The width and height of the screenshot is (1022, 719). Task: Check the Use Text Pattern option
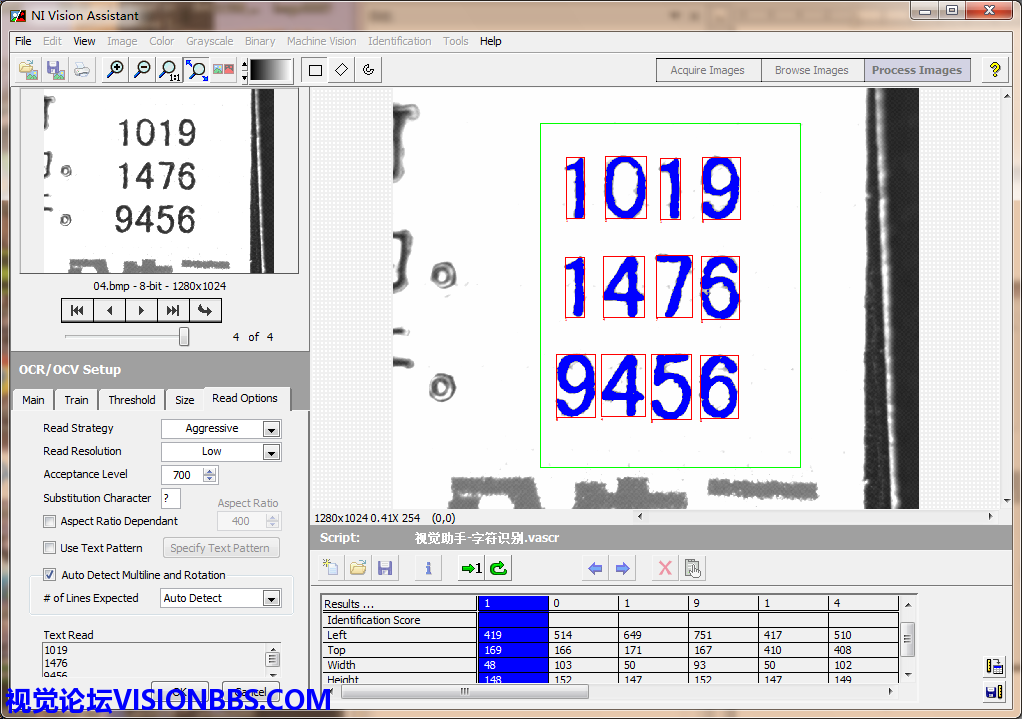point(50,548)
